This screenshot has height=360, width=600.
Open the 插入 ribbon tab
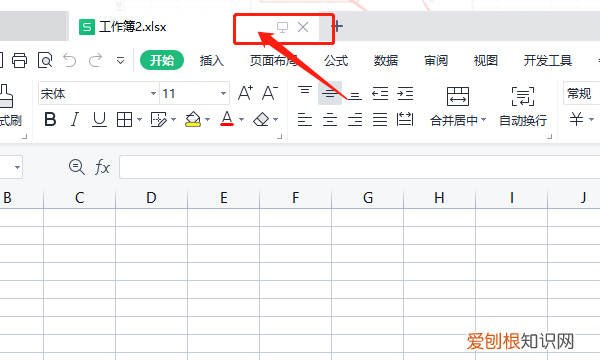pyautogui.click(x=212, y=60)
